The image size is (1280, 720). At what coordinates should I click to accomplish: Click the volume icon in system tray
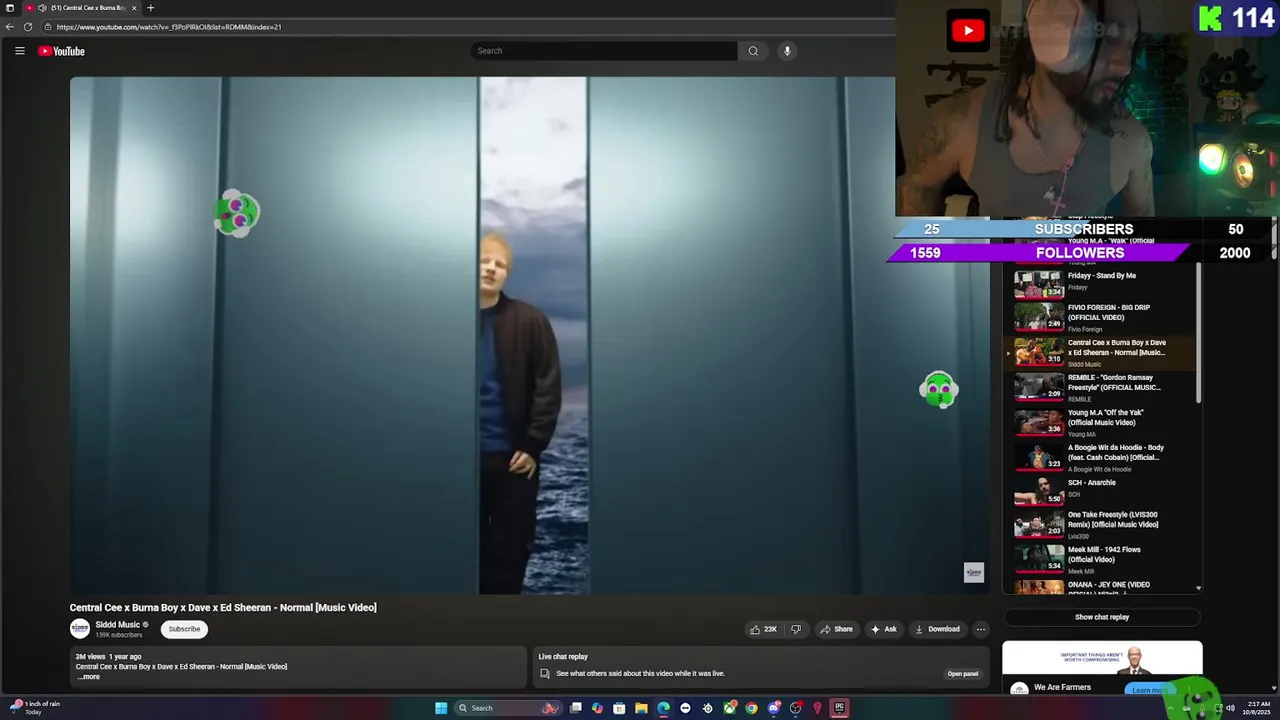coord(1230,708)
